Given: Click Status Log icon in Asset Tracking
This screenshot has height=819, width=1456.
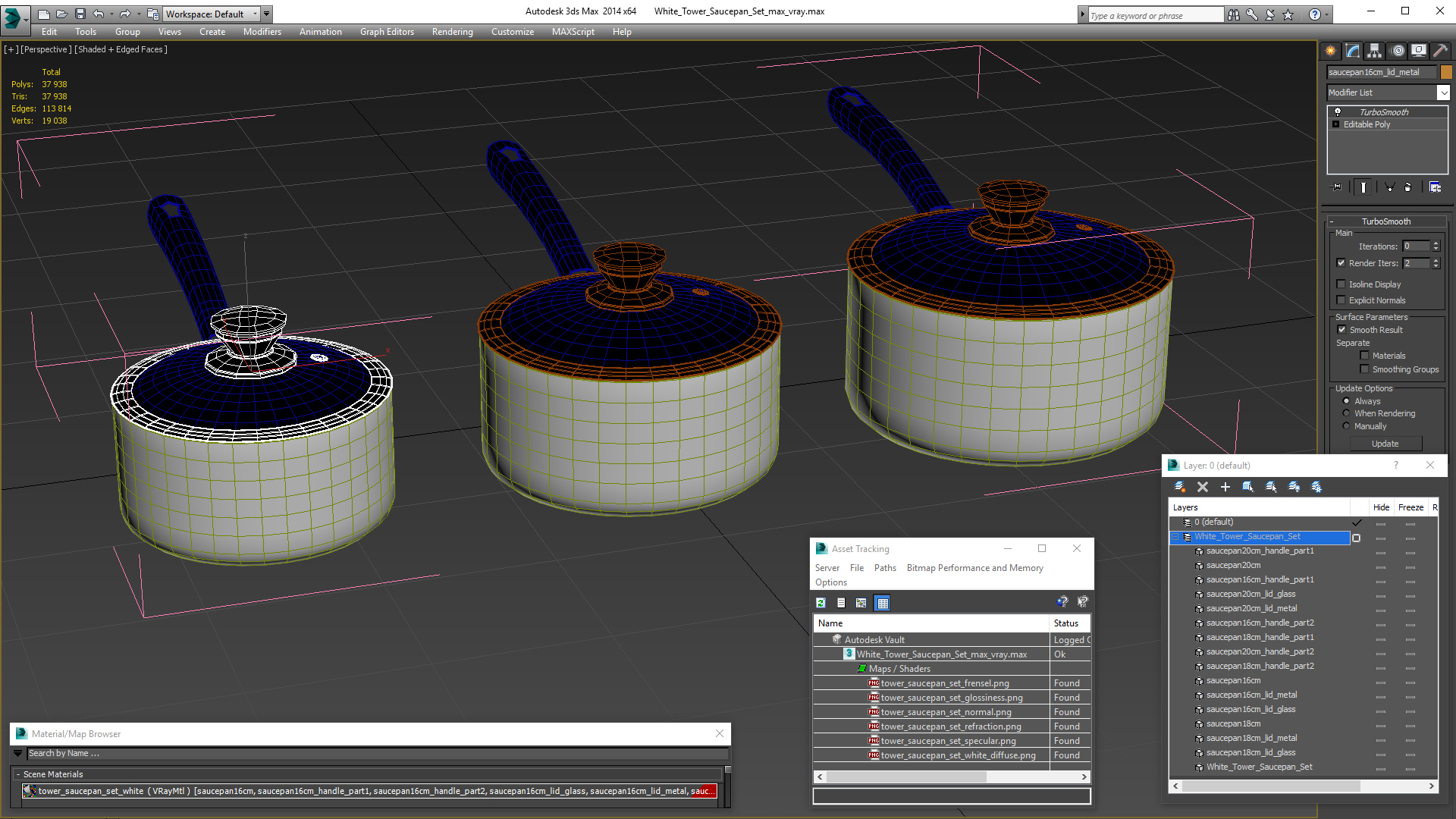Looking at the screenshot, I should 841,603.
